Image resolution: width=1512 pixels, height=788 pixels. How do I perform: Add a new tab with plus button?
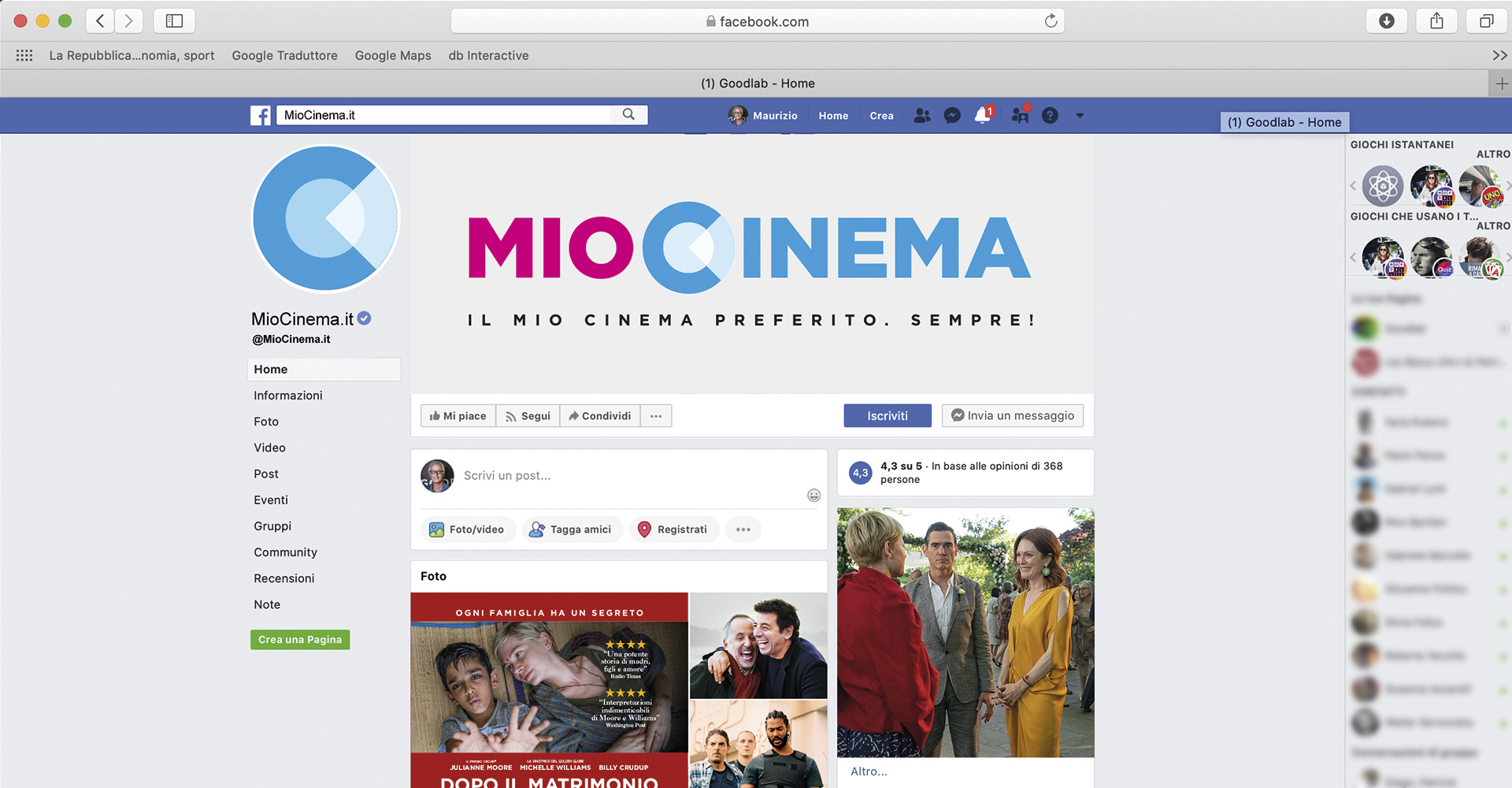1502,84
